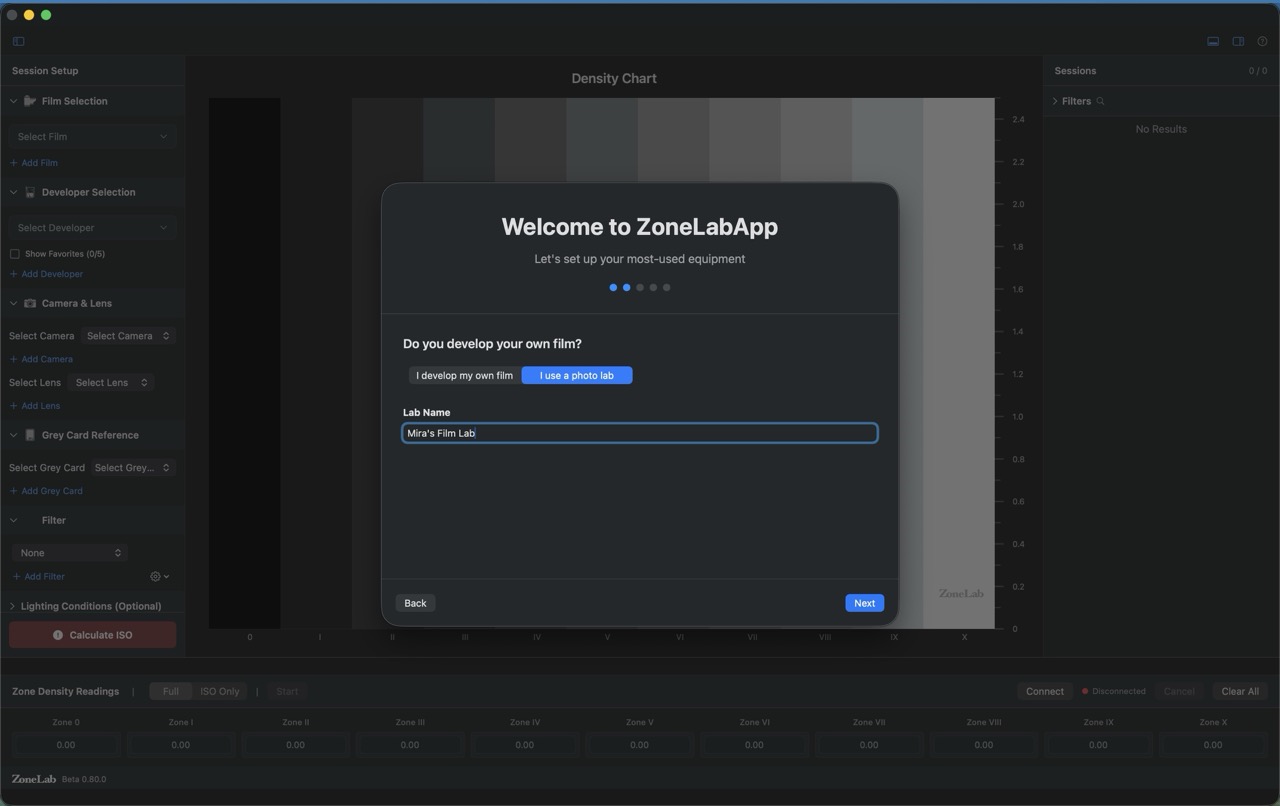Viewport: 1280px width, 806px height.
Task: Open the Select Grey Card dropdown
Action: (x=133, y=467)
